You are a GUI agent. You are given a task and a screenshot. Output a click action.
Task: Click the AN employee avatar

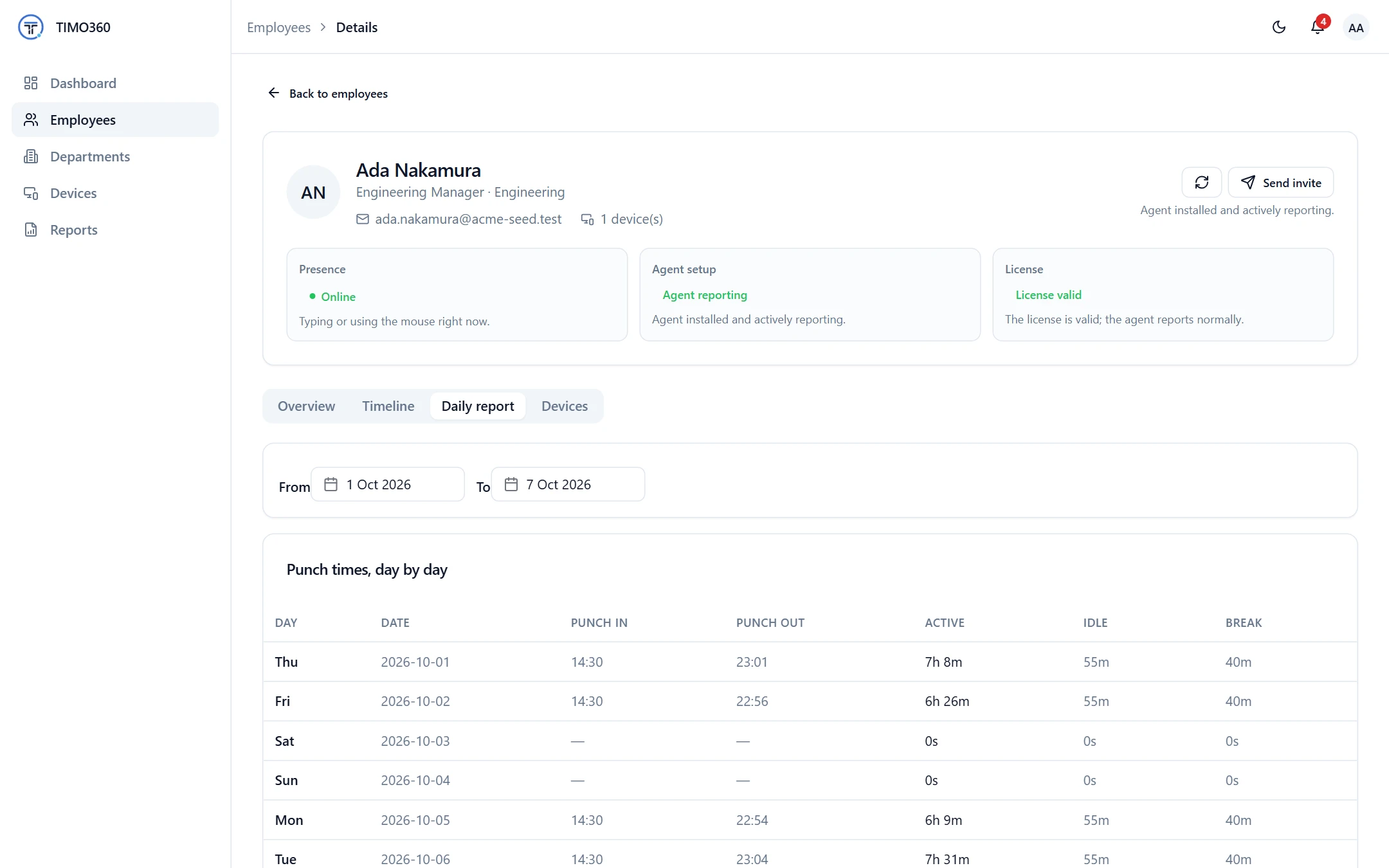coord(313,192)
